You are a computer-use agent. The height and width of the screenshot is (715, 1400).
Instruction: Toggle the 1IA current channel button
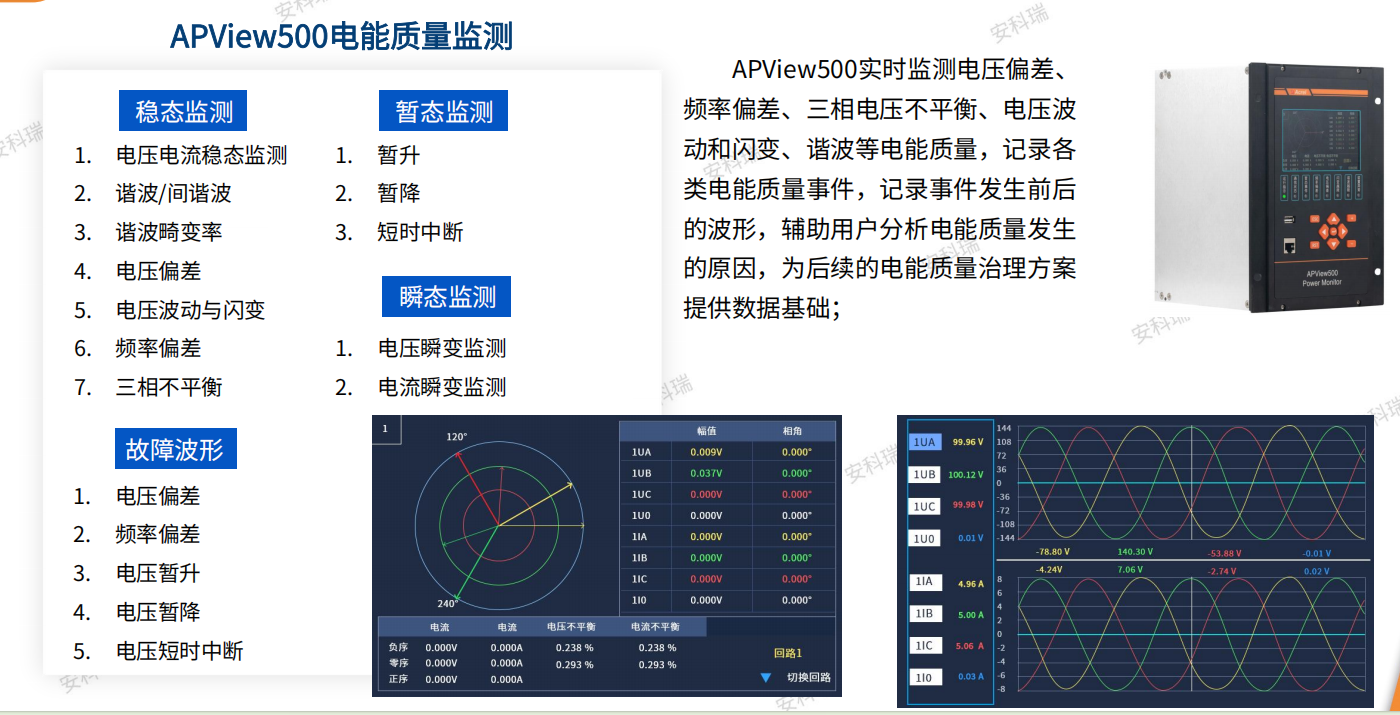tap(925, 582)
